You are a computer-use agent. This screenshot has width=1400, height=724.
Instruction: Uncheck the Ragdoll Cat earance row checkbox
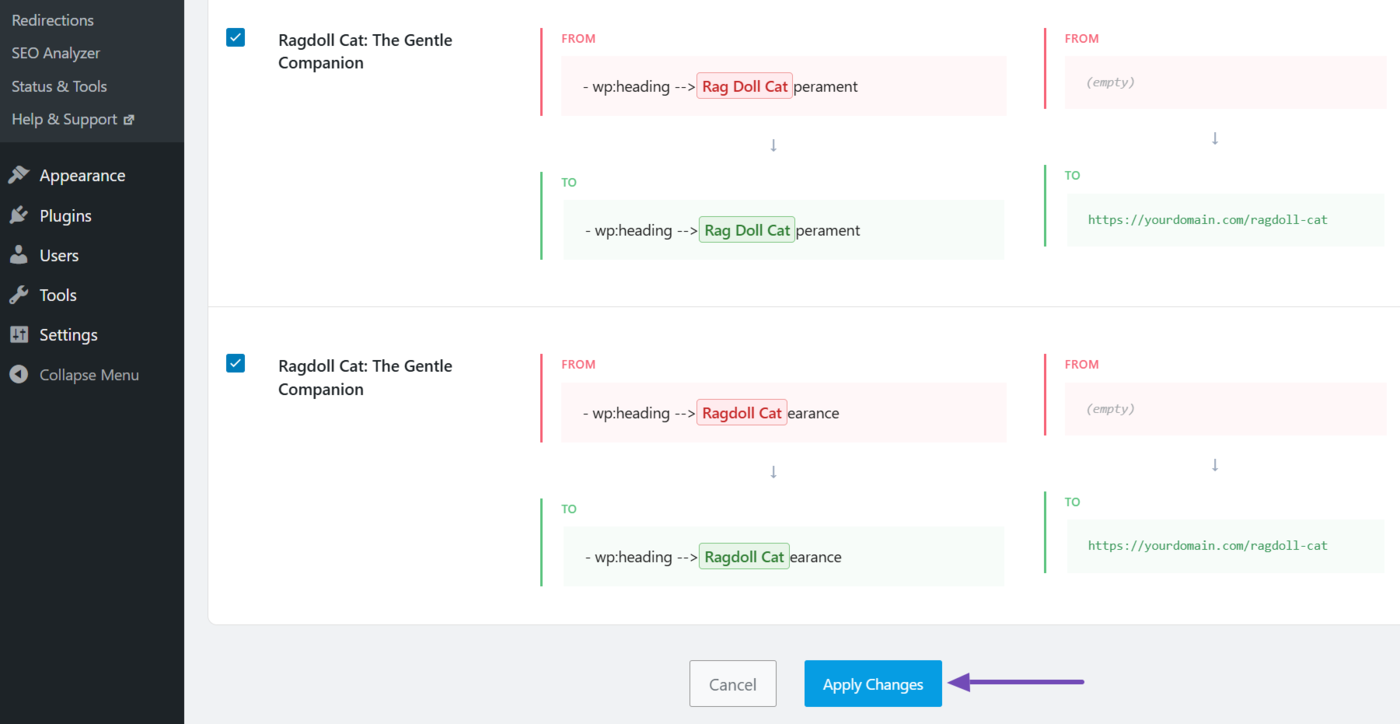[235, 363]
